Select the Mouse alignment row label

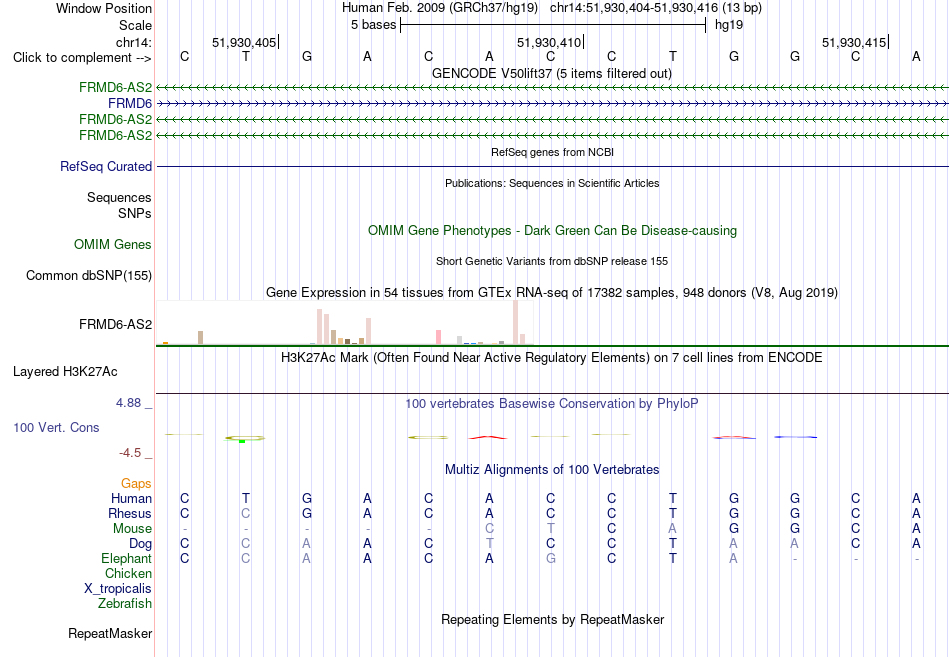132,529
